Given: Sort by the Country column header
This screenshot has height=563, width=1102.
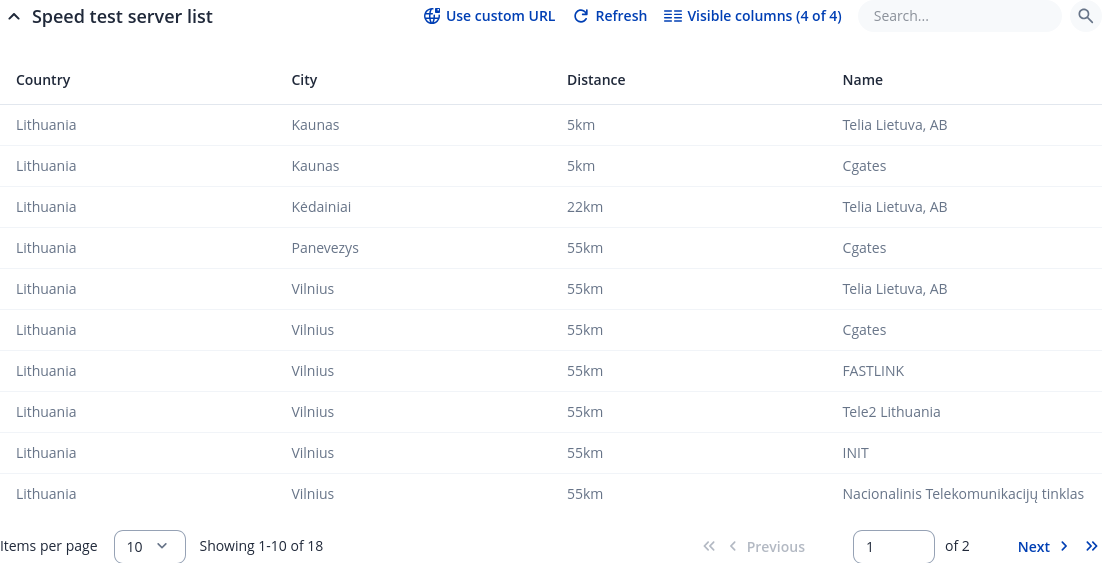Looking at the screenshot, I should tap(43, 80).
